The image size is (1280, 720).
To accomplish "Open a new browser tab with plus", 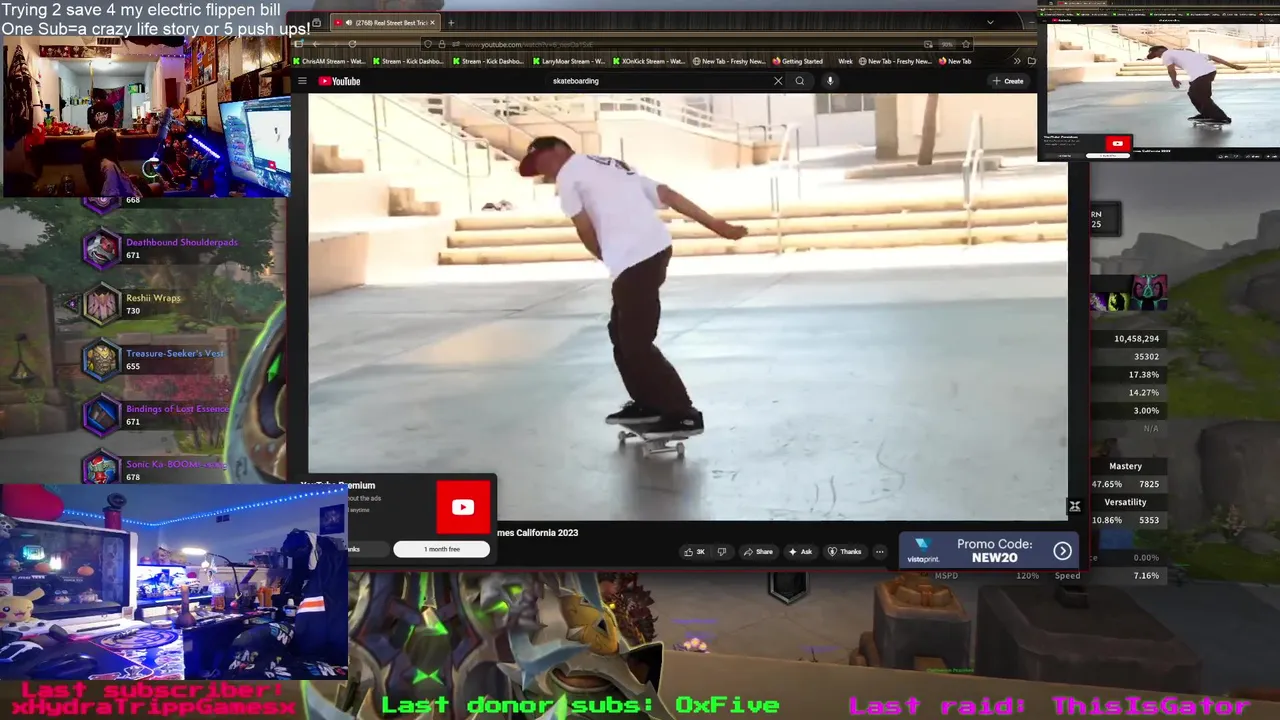I will 451,22.
